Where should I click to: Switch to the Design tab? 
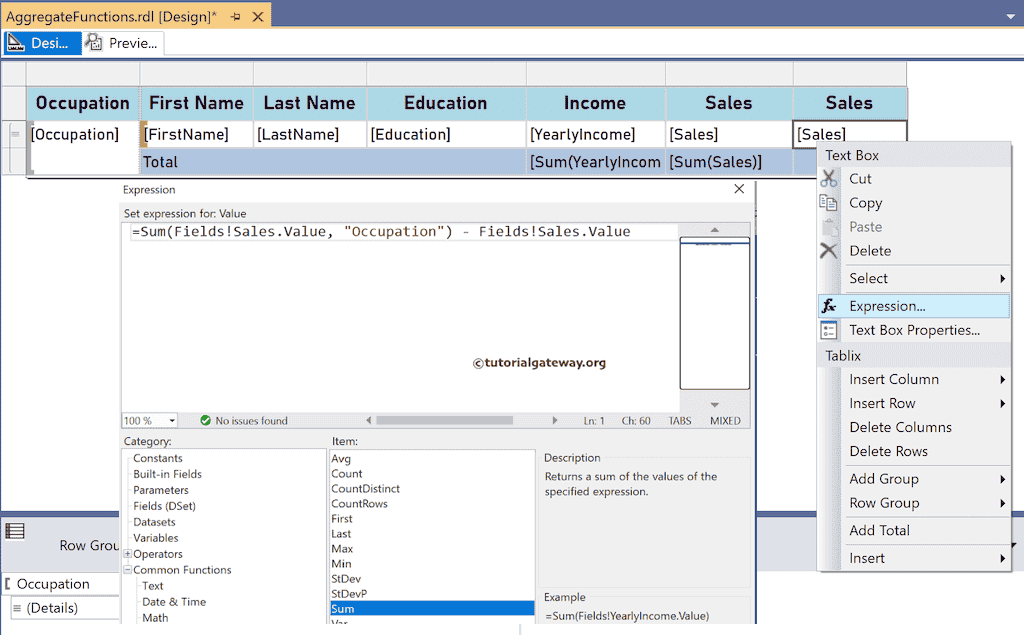click(42, 43)
